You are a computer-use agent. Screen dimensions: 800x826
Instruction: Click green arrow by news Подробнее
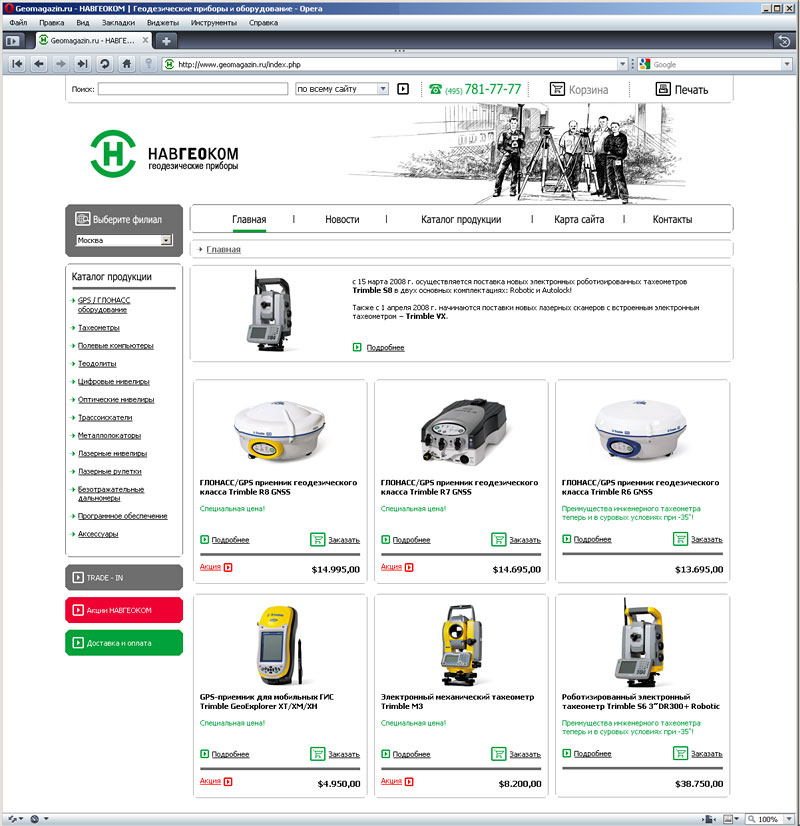[x=357, y=347]
